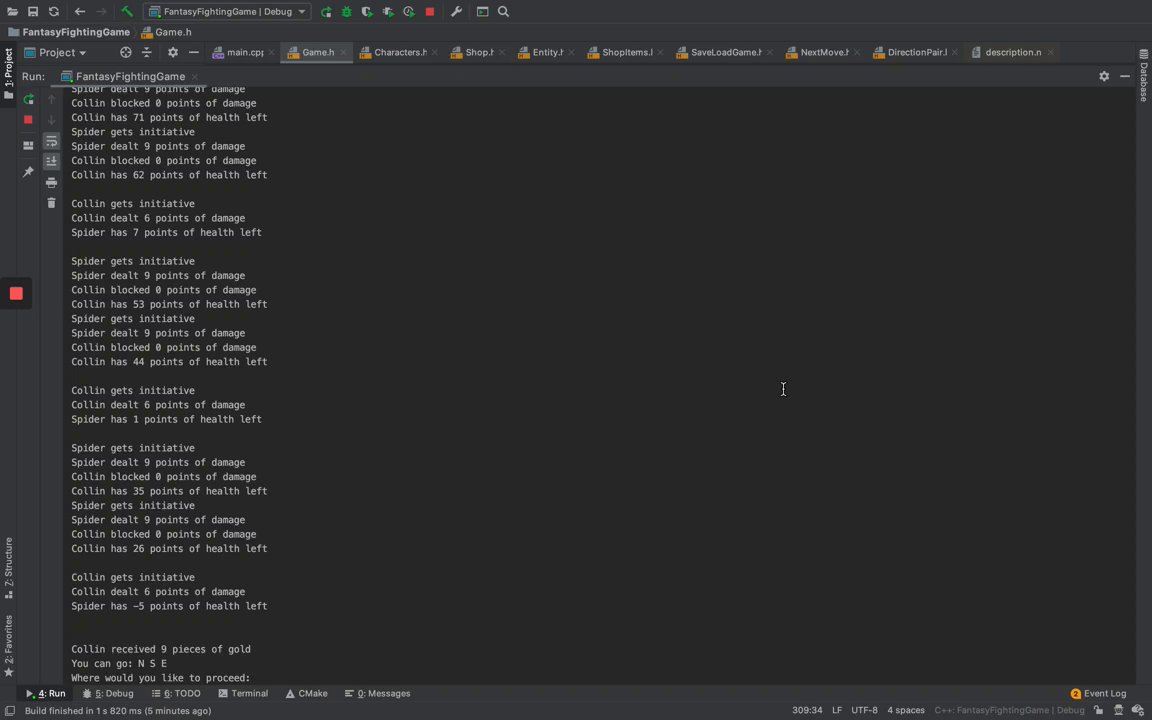
Task: Toggle soft-wrap in console
Action: 51,141
